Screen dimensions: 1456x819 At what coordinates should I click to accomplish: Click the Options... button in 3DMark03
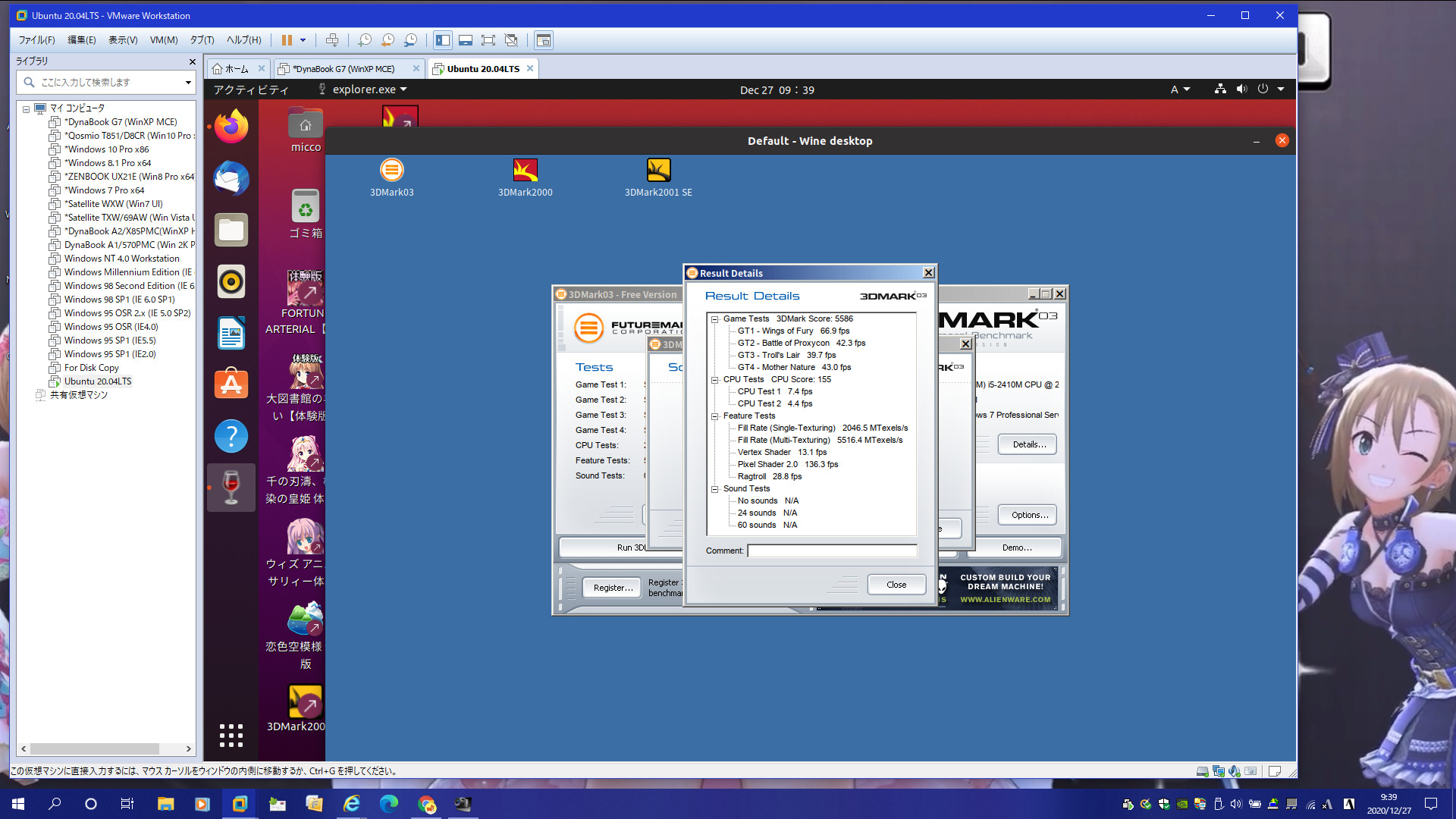tap(1029, 515)
